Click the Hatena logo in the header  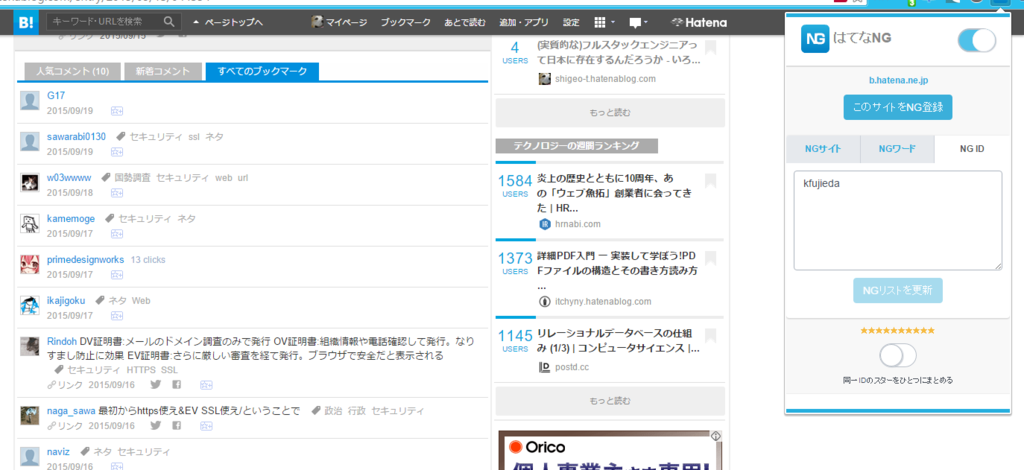pos(699,22)
